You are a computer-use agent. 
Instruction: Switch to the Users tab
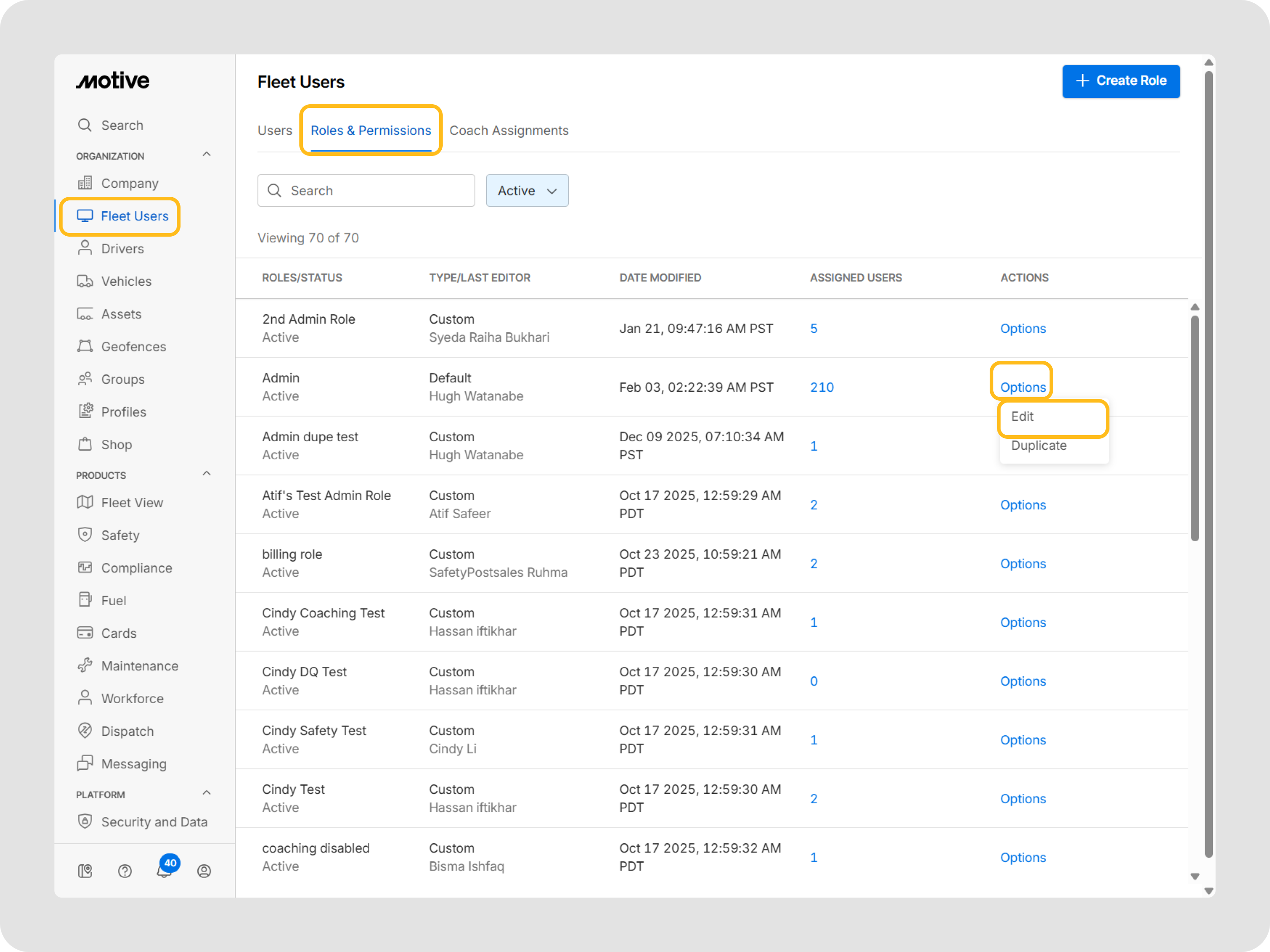[x=274, y=131]
